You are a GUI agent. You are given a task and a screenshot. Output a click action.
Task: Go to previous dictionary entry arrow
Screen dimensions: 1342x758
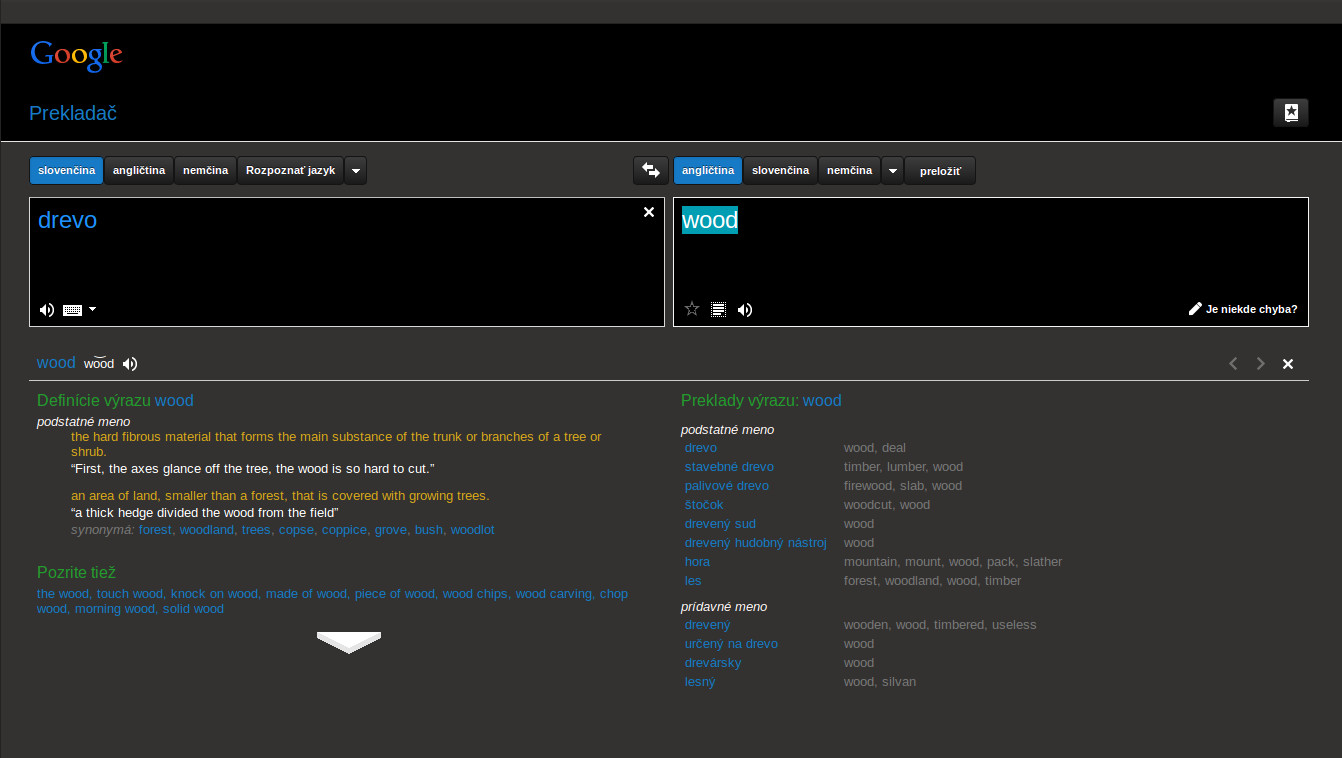pos(1233,364)
